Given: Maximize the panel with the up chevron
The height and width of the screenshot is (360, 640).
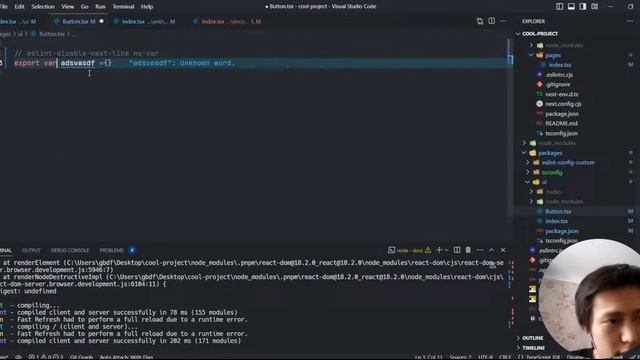Looking at the screenshot, I should [491, 250].
